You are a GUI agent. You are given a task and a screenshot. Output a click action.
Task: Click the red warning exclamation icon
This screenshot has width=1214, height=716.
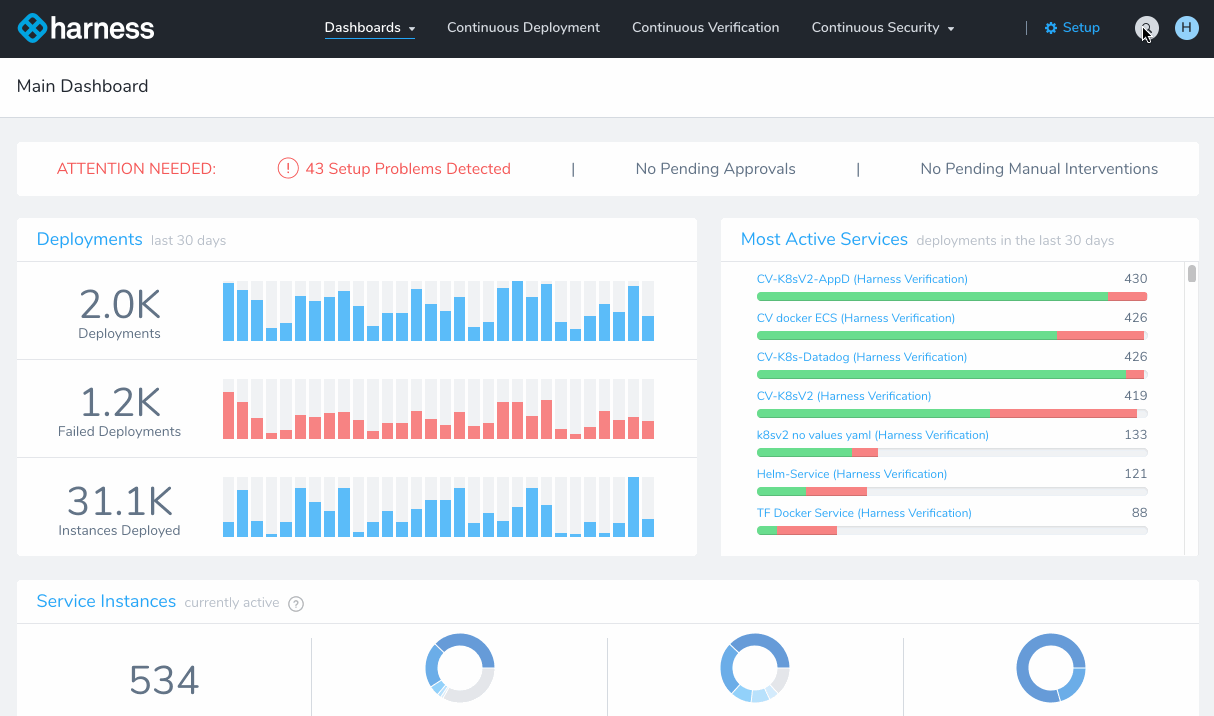click(288, 169)
